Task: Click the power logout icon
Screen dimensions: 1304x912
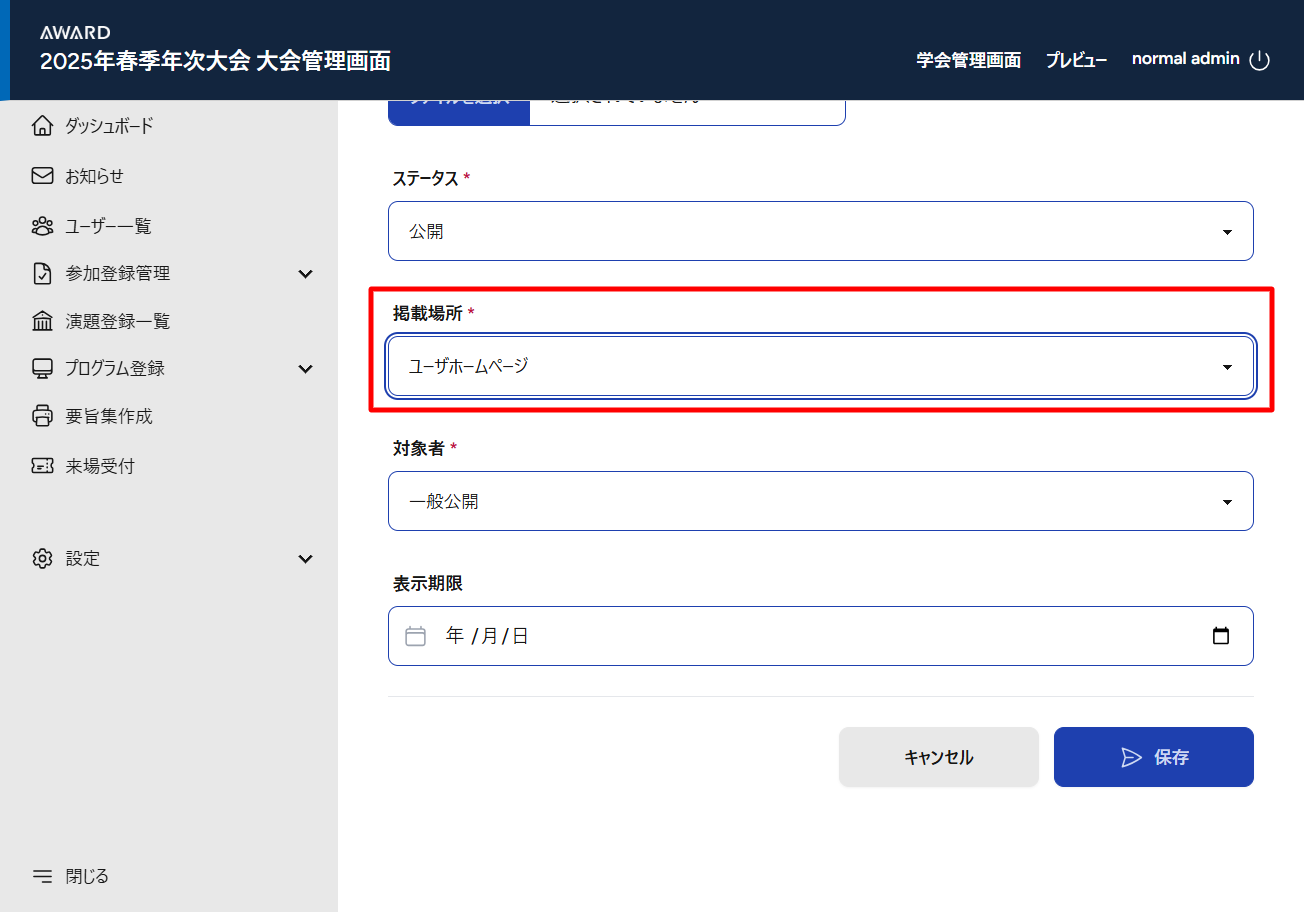Action: 1260,60
